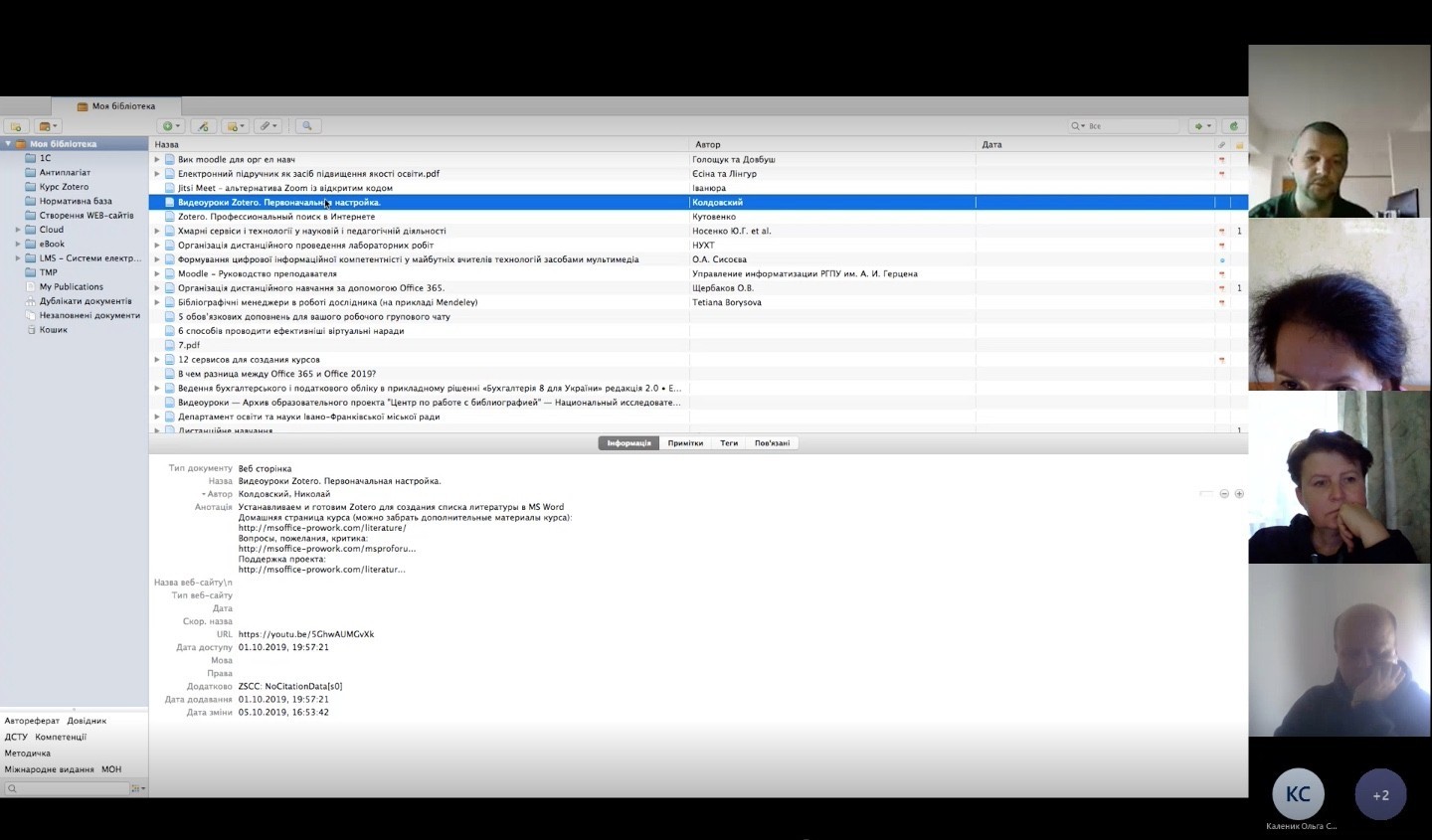Collapse the Моя бібліотека library tree
1432x840 pixels.
[x=9, y=144]
